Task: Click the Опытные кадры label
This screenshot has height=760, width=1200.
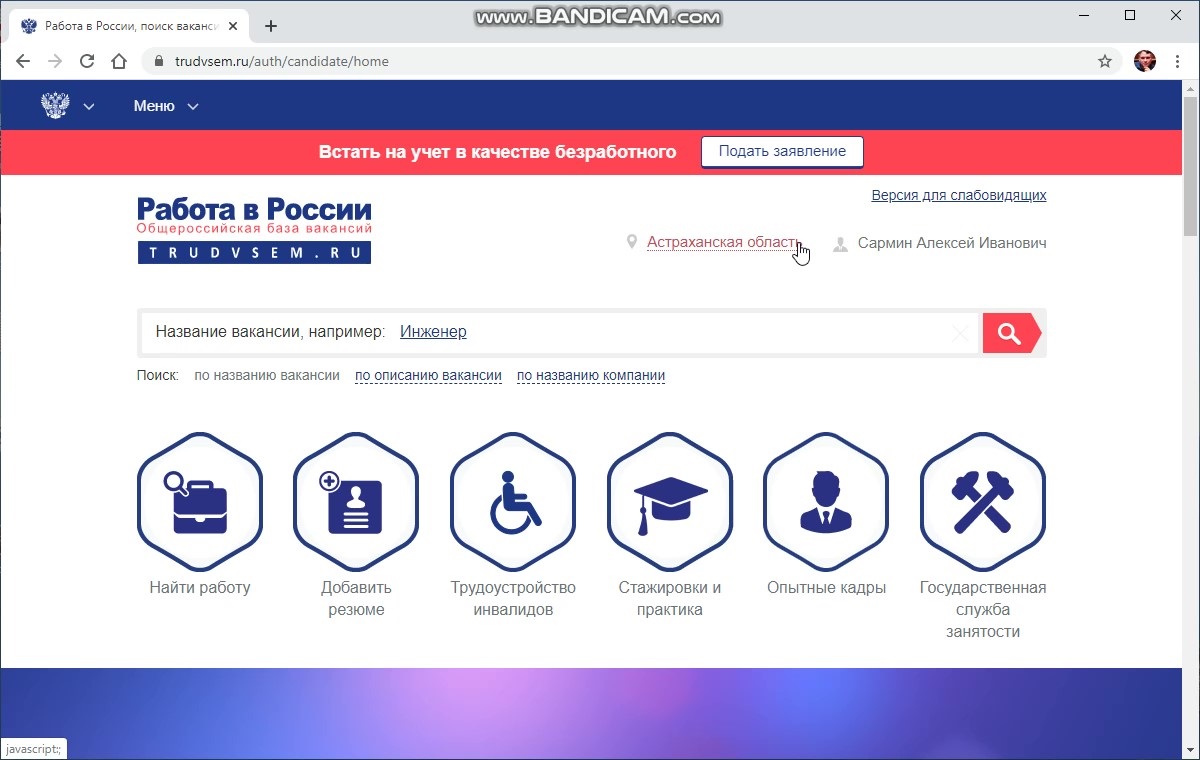Action: (827, 588)
